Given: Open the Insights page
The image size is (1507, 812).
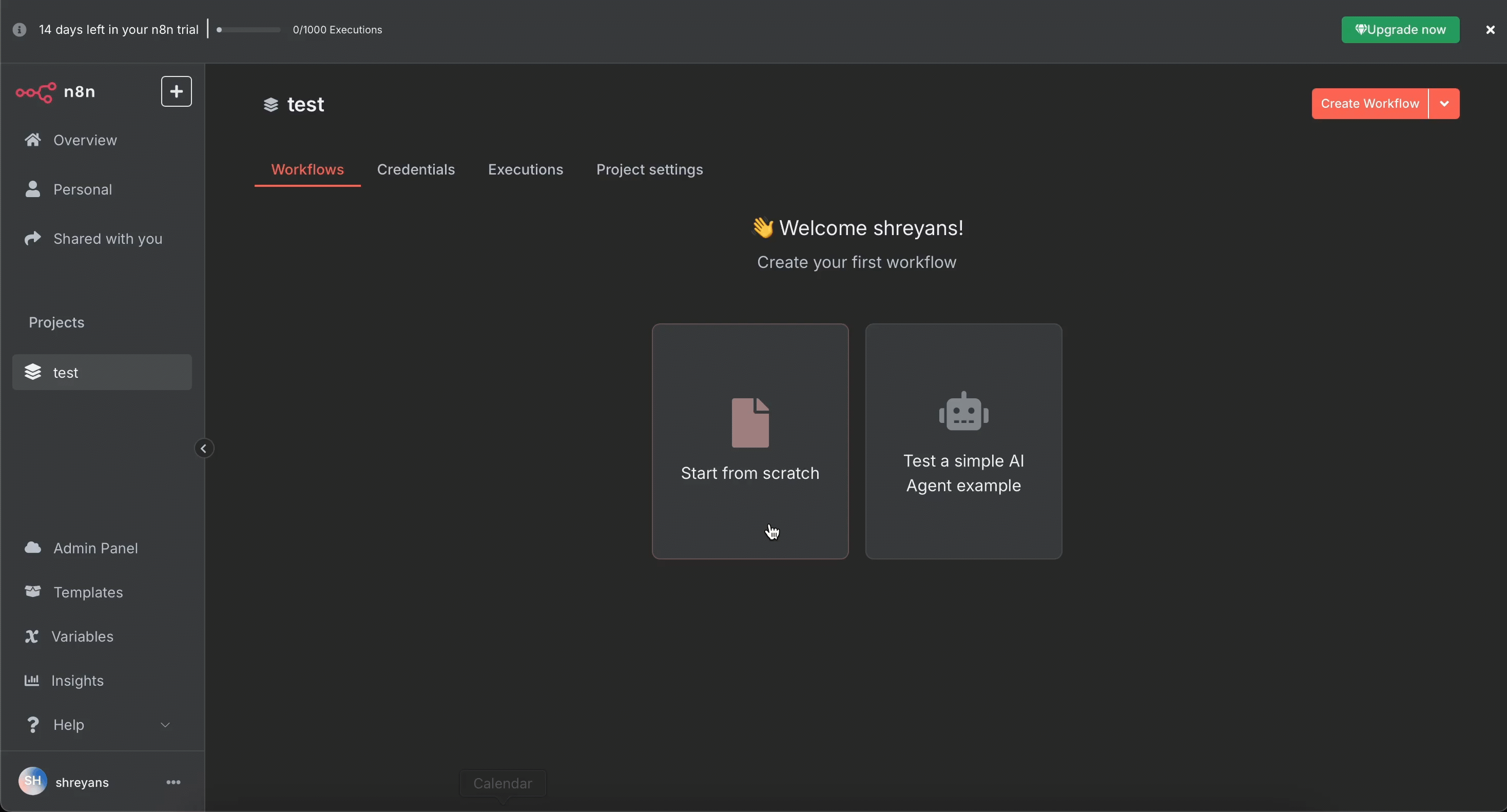Looking at the screenshot, I should click(102, 681).
